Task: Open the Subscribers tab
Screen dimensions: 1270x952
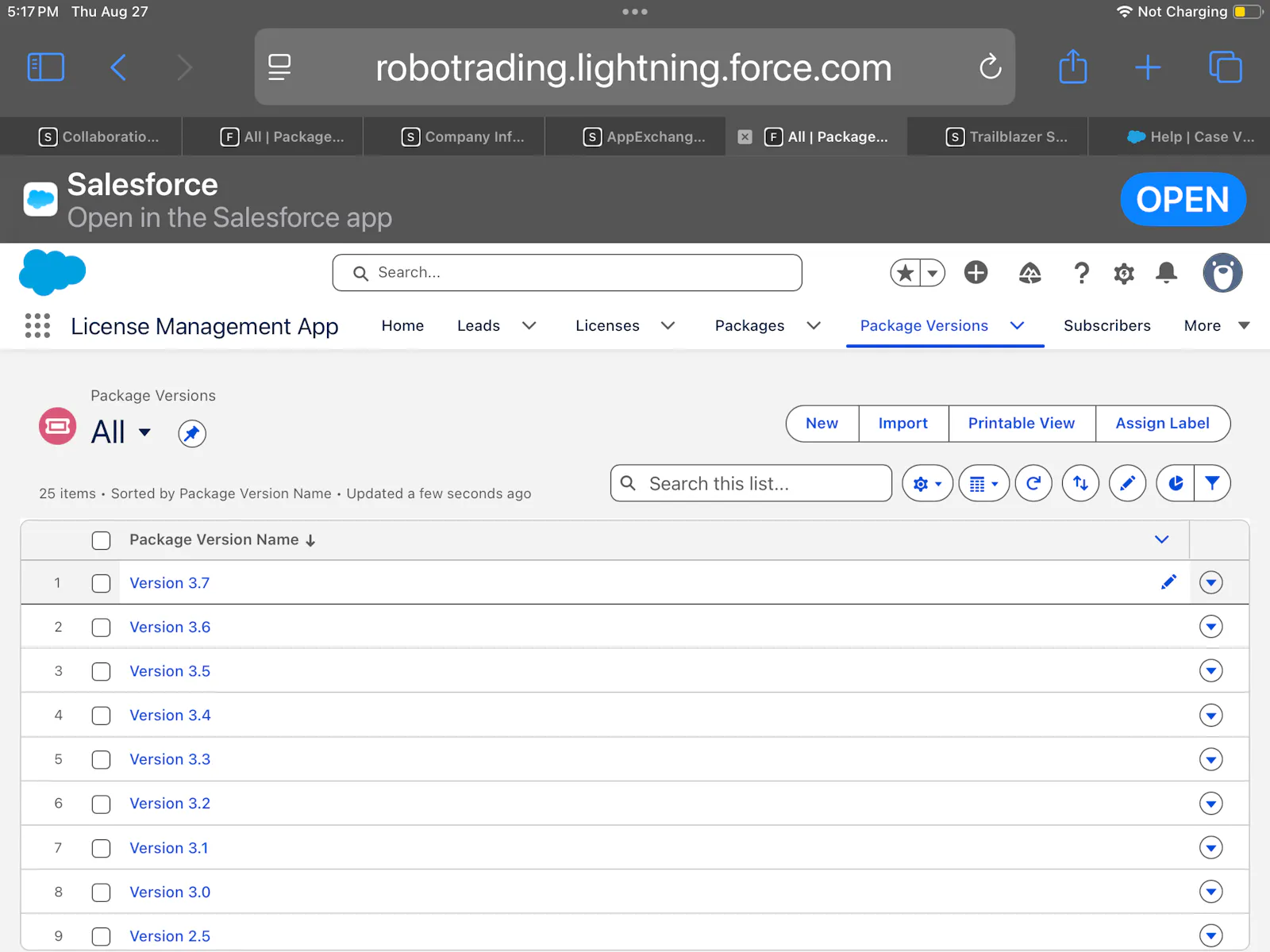Action: click(x=1106, y=325)
